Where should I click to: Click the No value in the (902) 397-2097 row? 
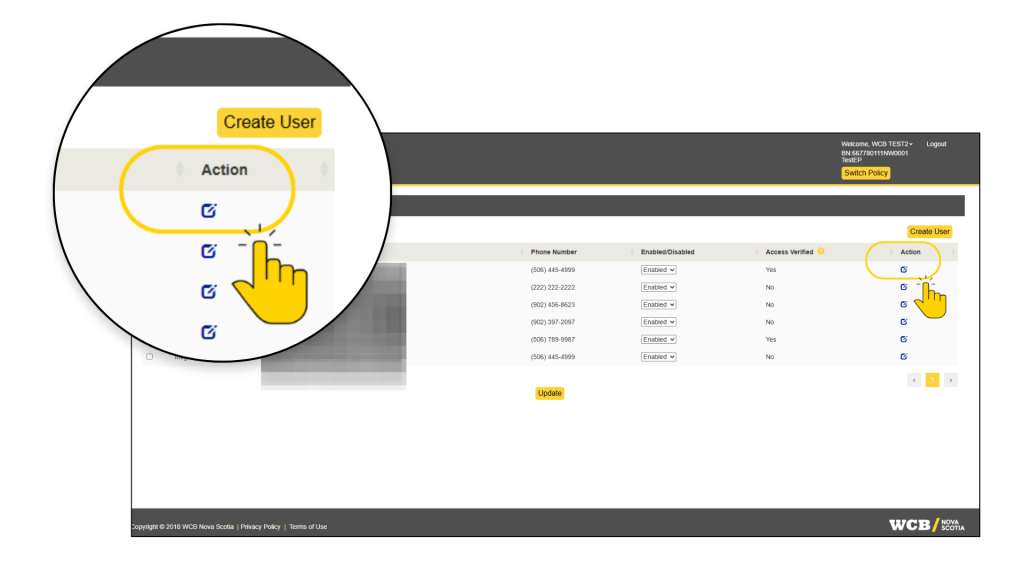tap(769, 322)
